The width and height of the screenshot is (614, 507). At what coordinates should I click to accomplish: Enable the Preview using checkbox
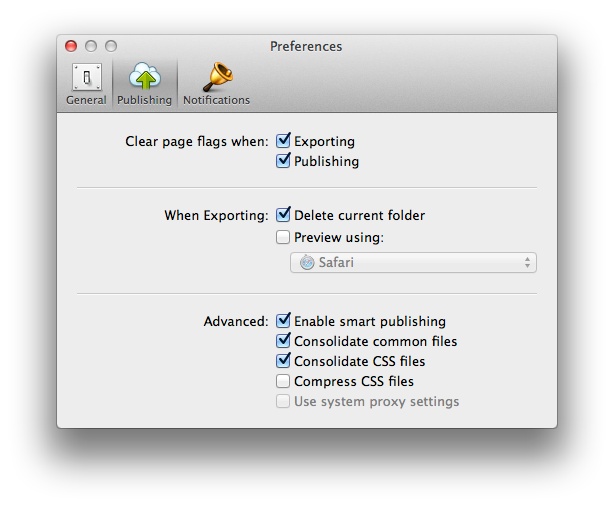click(283, 237)
